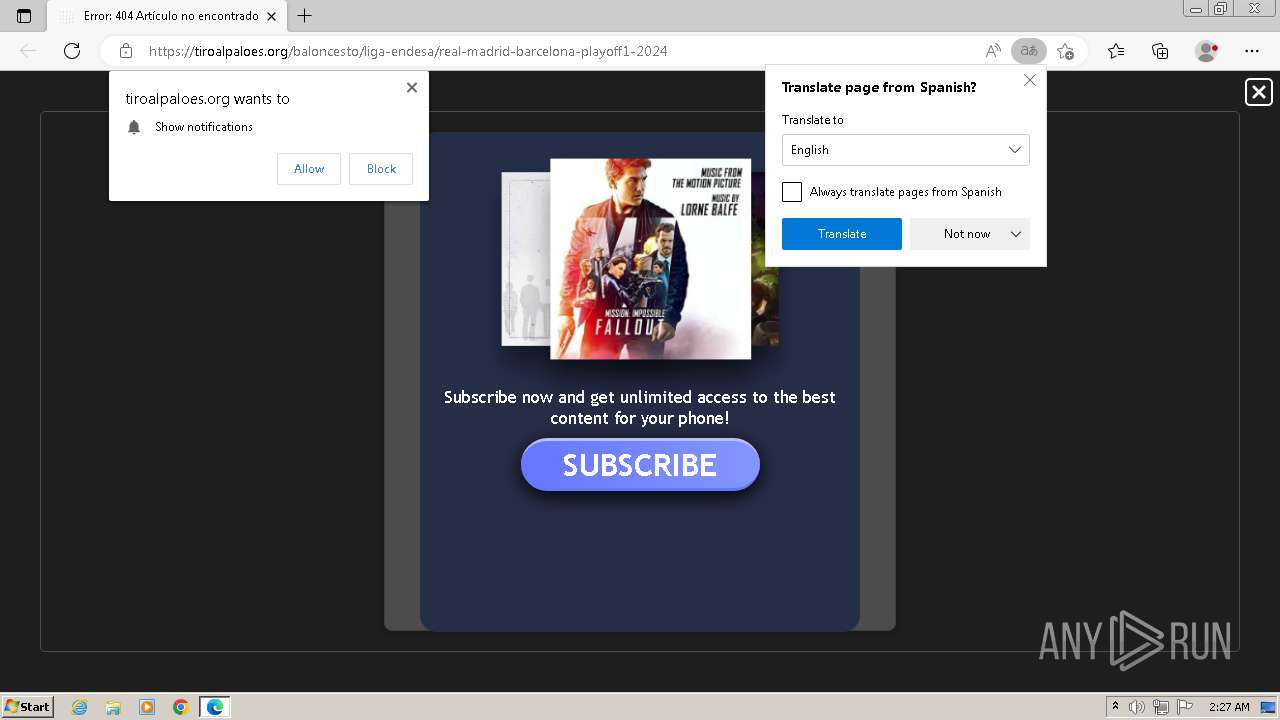
Task: Open the Read aloud icon
Action: pyautogui.click(x=993, y=51)
